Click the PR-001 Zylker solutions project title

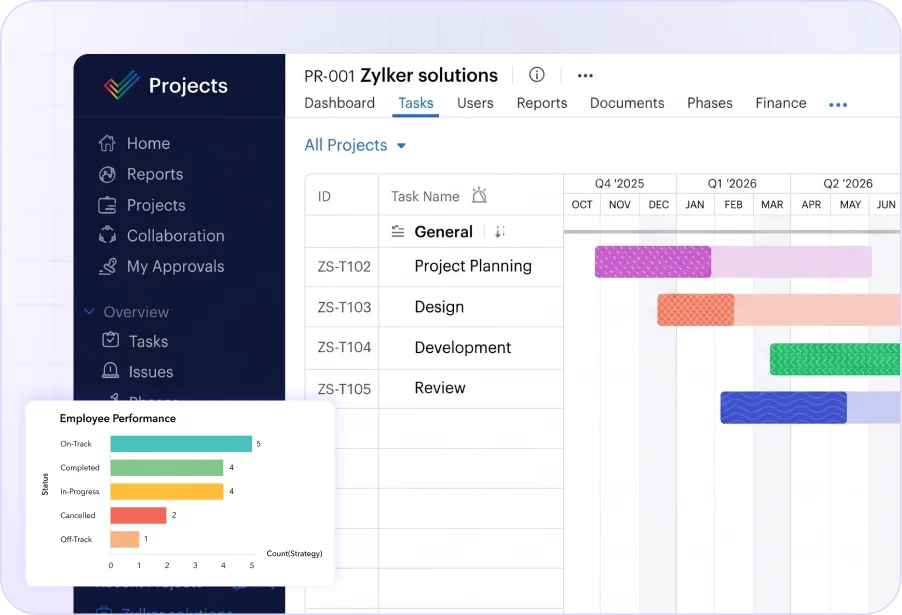401,75
